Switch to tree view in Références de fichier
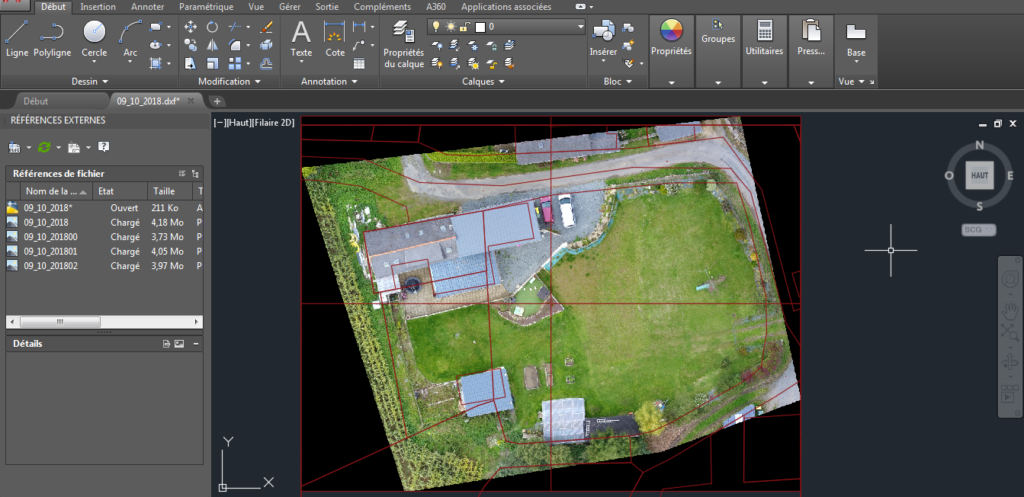The width and height of the screenshot is (1024, 497). [x=195, y=174]
